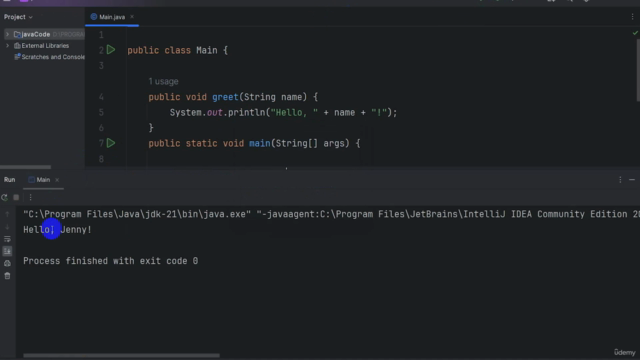The image size is (640, 360).
Task: Open editor tabs more options menu
Action: pyautogui.click(x=632, y=17)
